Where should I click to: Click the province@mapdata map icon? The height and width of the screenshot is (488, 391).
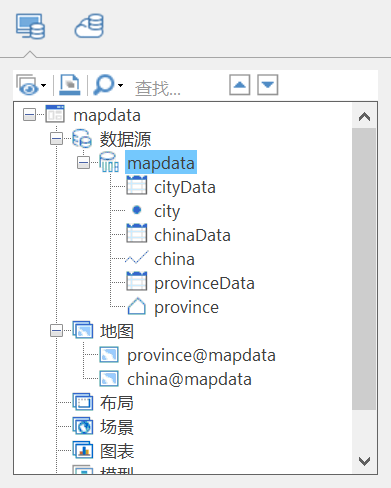[x=109, y=355]
